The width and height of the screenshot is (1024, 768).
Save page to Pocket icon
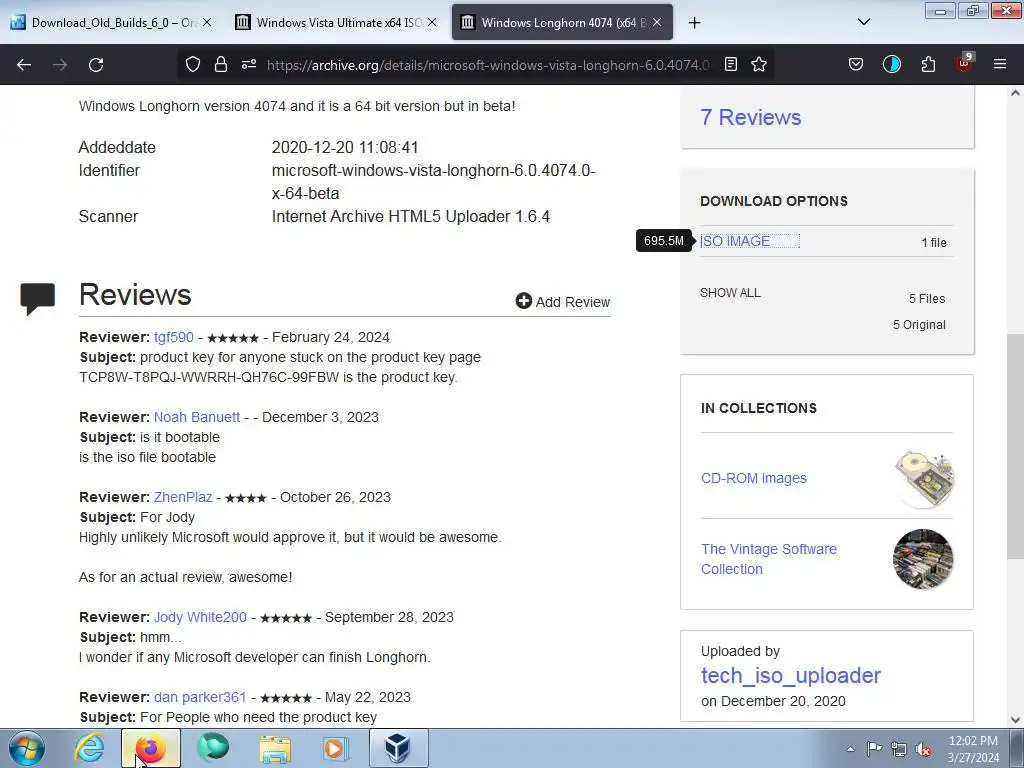[x=856, y=64]
